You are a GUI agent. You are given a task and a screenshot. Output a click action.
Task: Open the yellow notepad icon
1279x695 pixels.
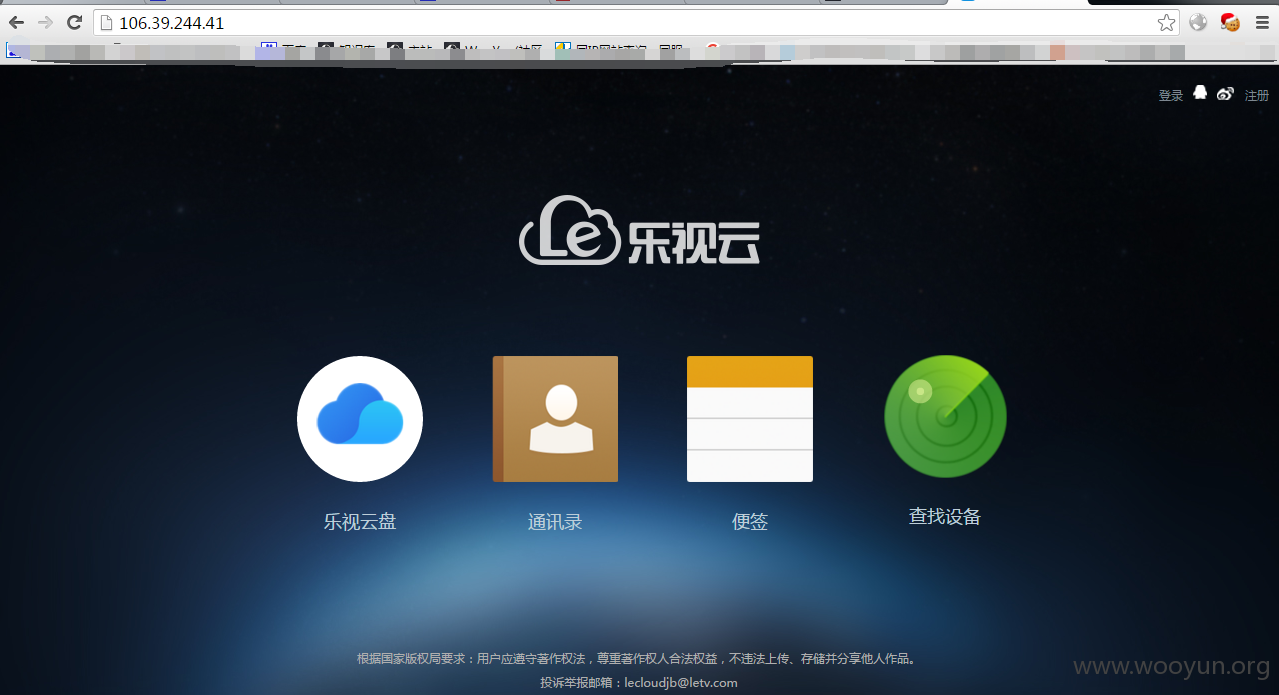pos(750,419)
